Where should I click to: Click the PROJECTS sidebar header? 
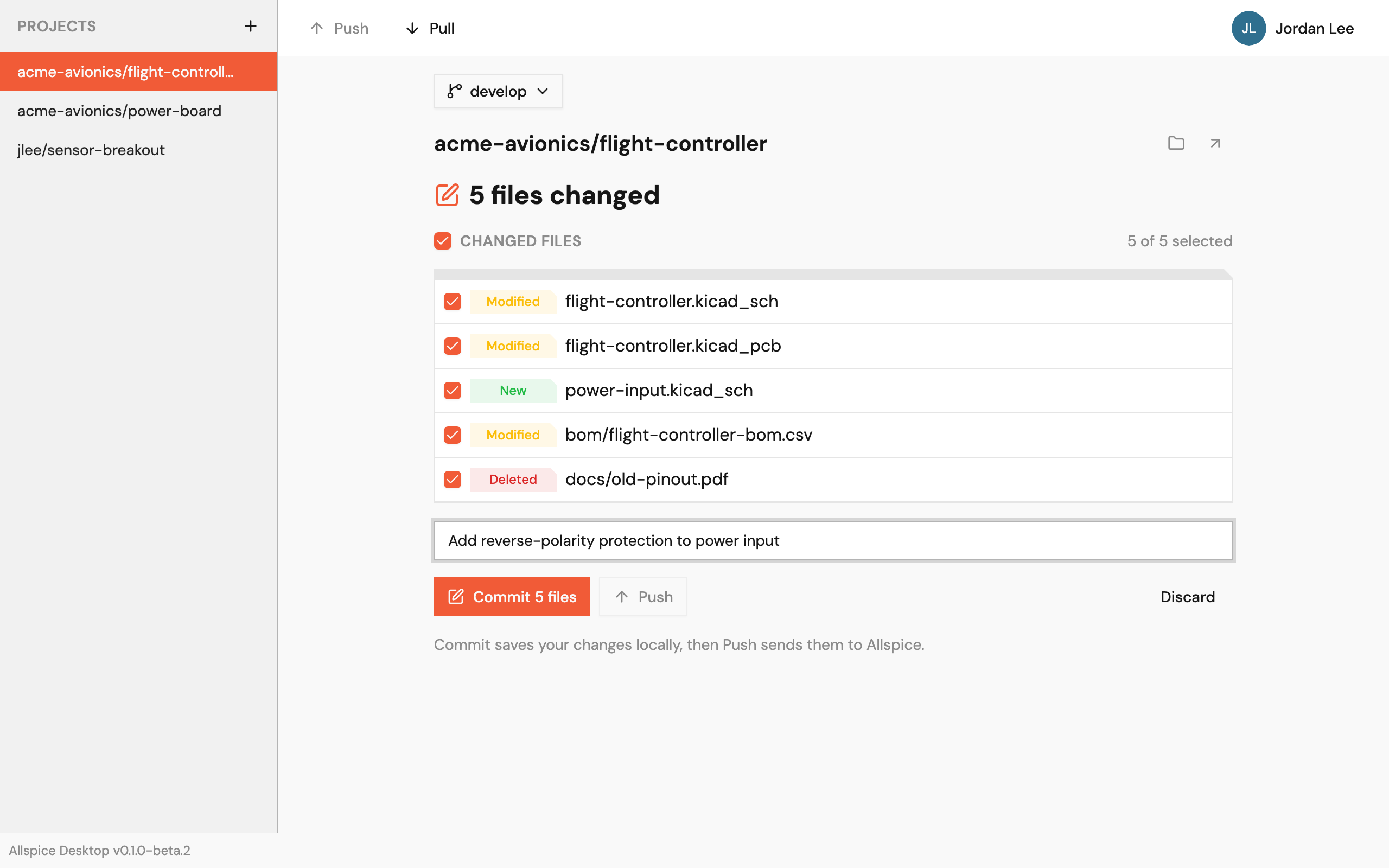click(x=56, y=26)
